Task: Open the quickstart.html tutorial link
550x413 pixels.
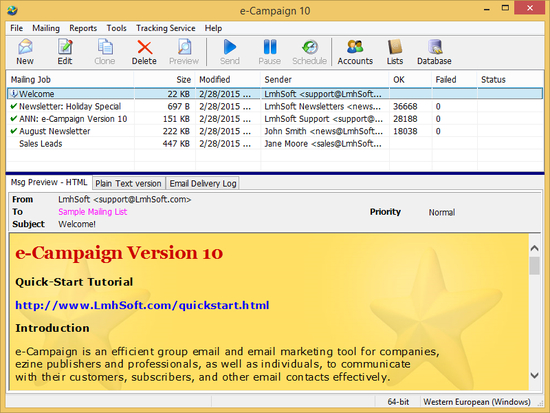Action: click(x=142, y=305)
